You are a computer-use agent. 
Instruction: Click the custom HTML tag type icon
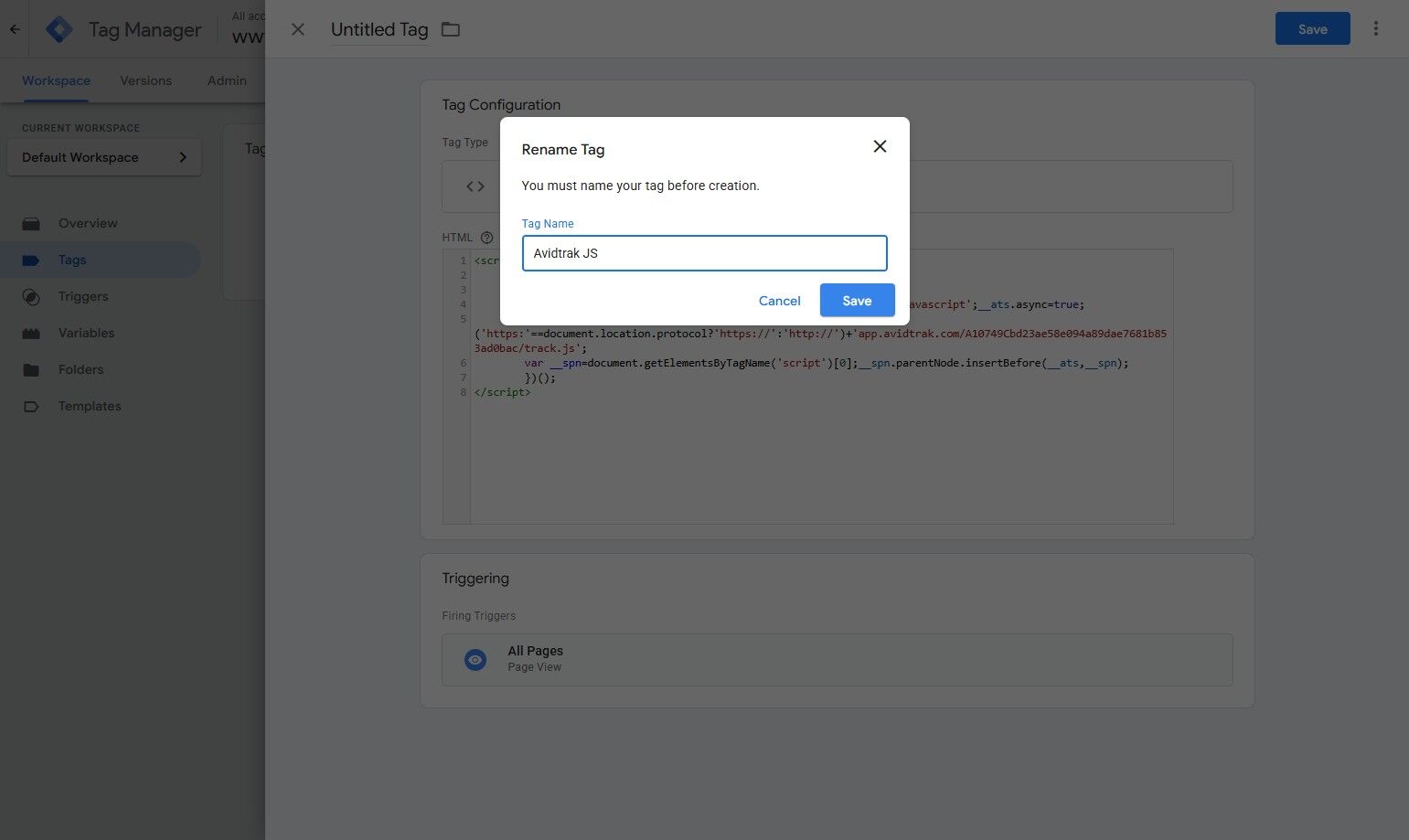[475, 186]
